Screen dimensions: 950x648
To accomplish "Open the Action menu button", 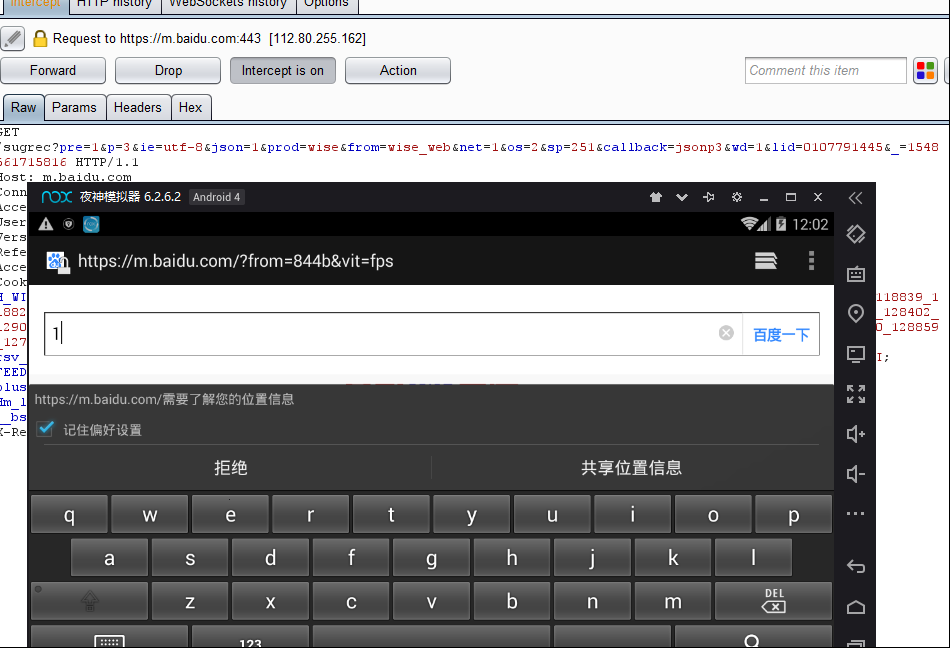I will (398, 70).
